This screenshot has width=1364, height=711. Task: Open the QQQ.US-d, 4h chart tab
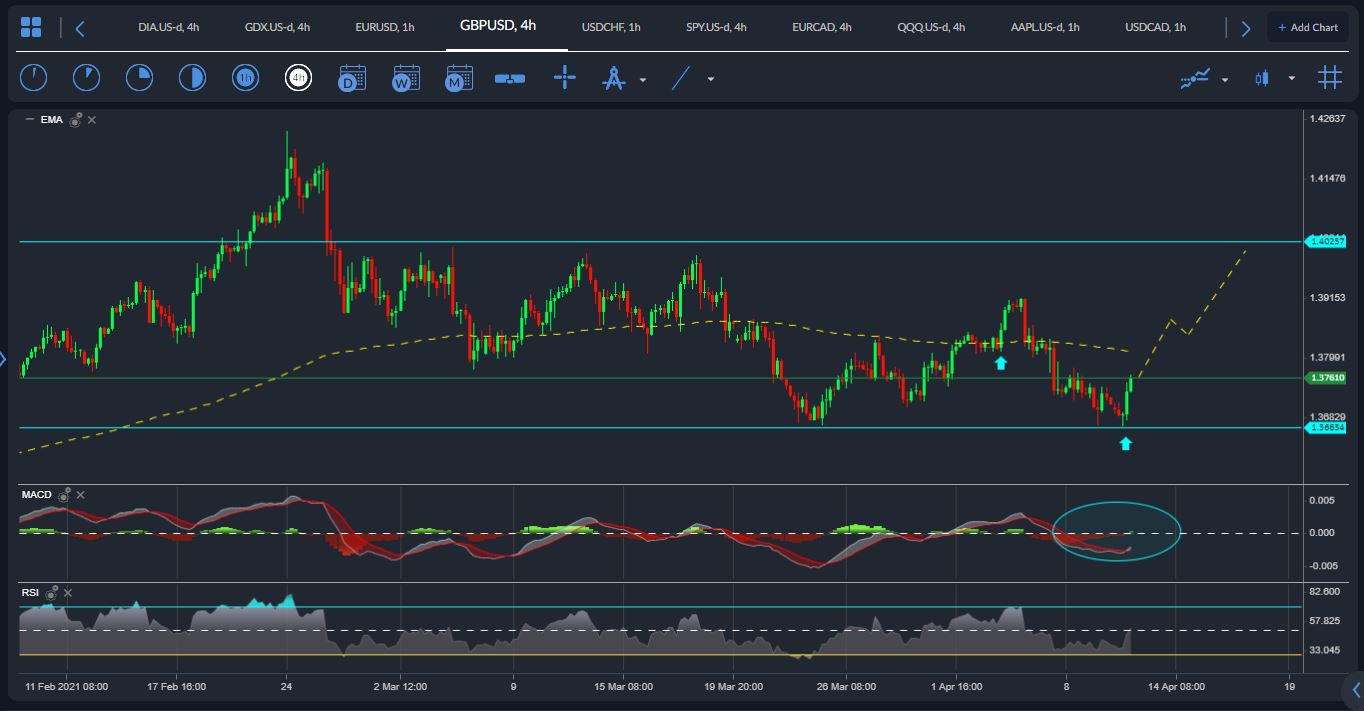931,27
